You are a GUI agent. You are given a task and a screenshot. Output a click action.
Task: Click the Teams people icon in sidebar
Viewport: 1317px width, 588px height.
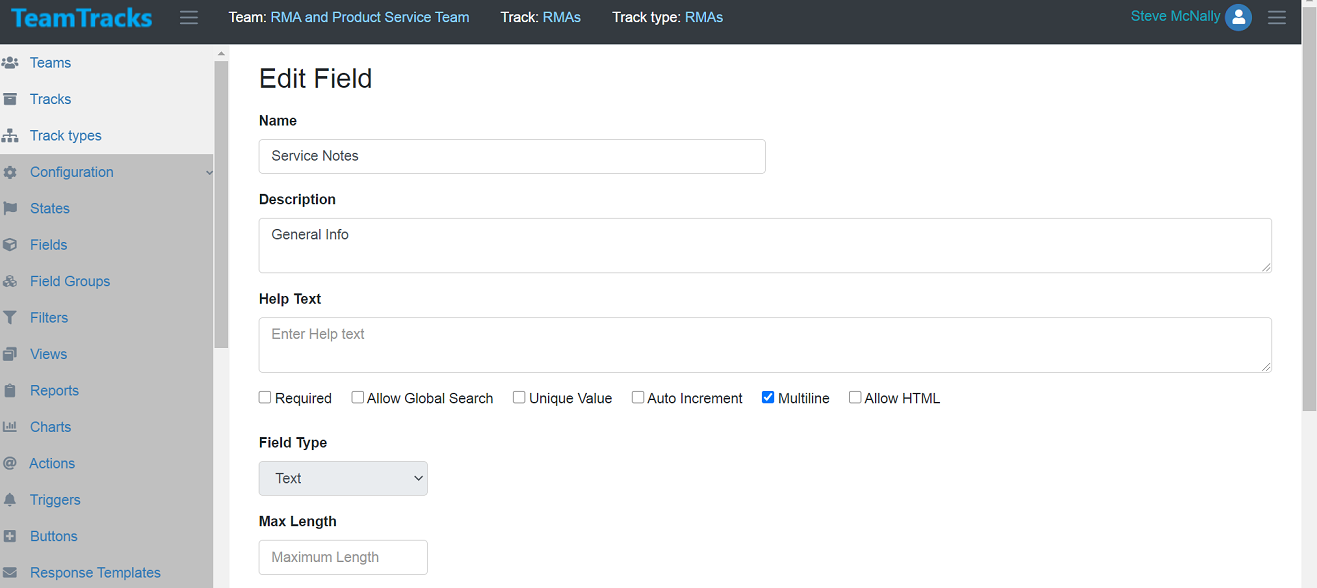click(10, 63)
